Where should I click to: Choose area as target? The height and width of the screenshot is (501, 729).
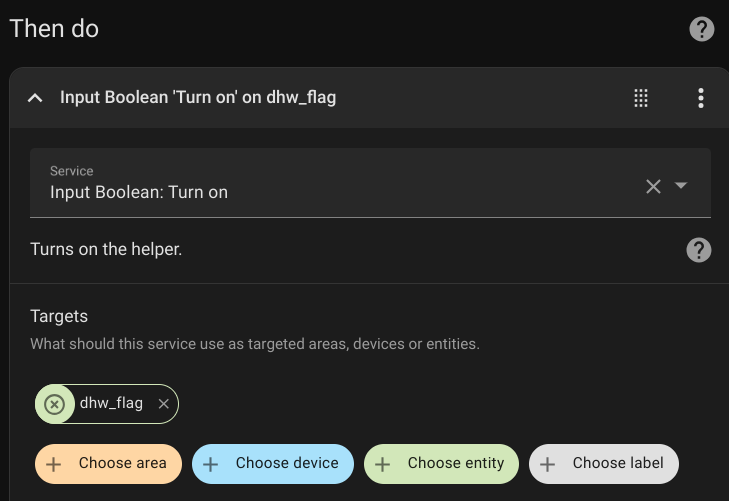(122, 464)
